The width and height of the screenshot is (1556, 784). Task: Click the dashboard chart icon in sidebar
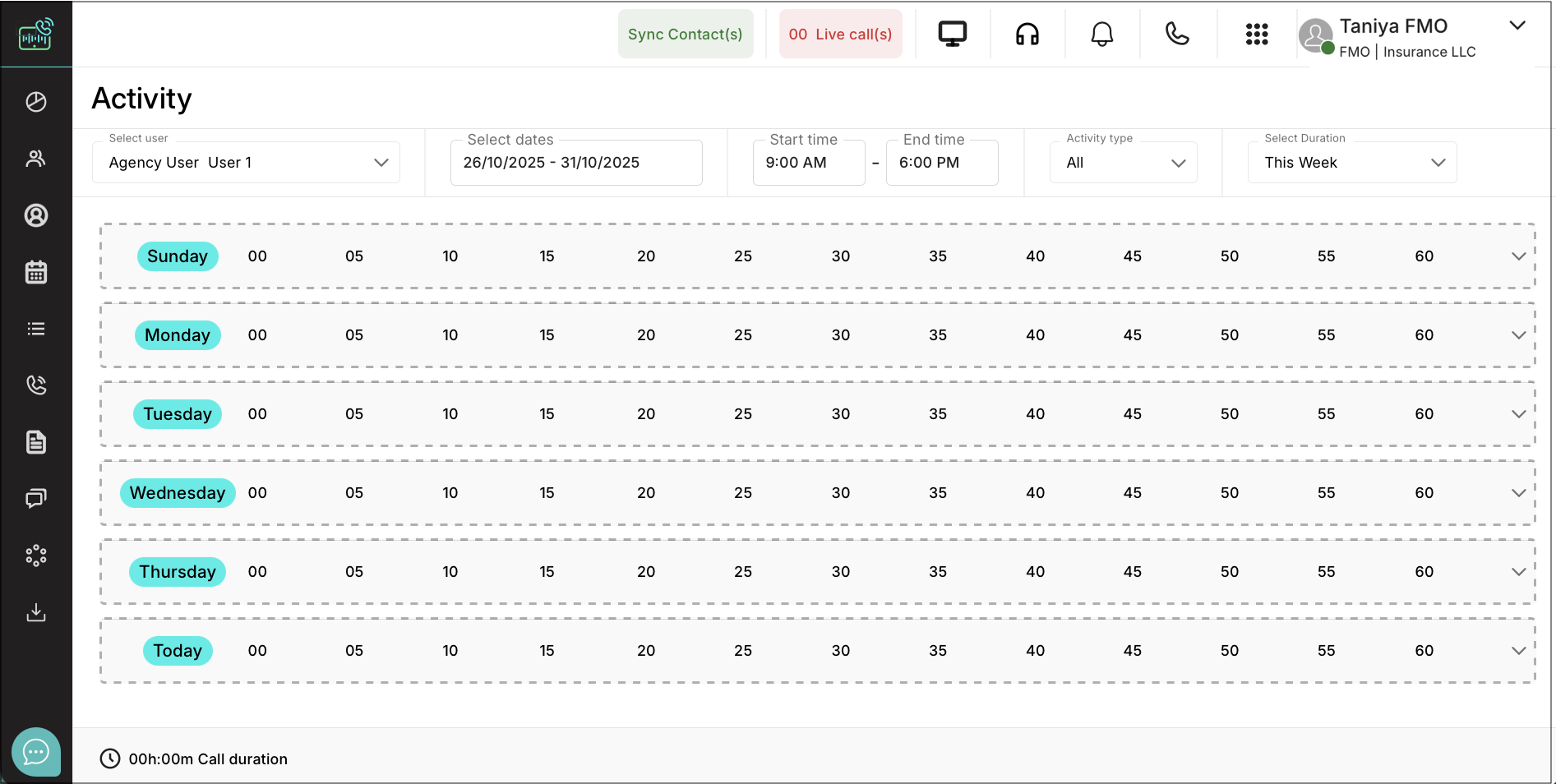36,102
